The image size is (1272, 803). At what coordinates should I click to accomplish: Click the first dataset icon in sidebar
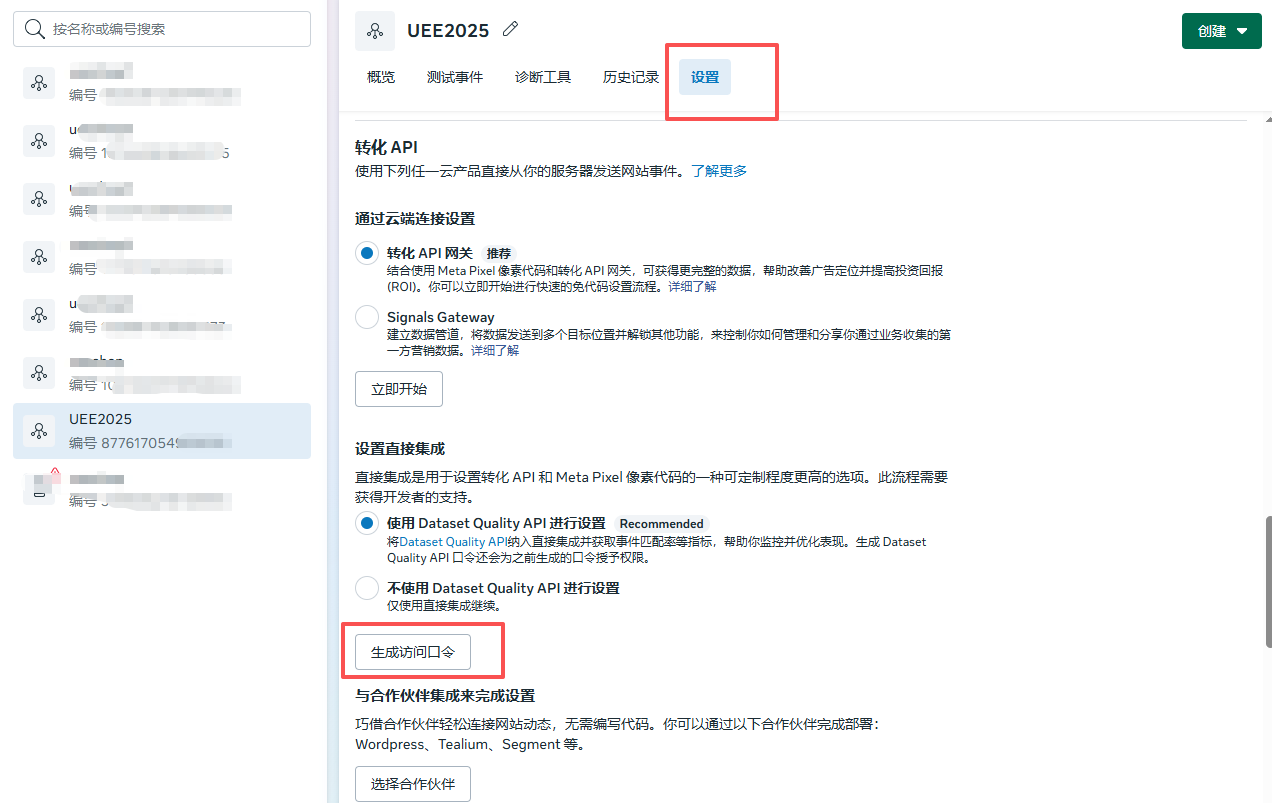click(x=39, y=83)
